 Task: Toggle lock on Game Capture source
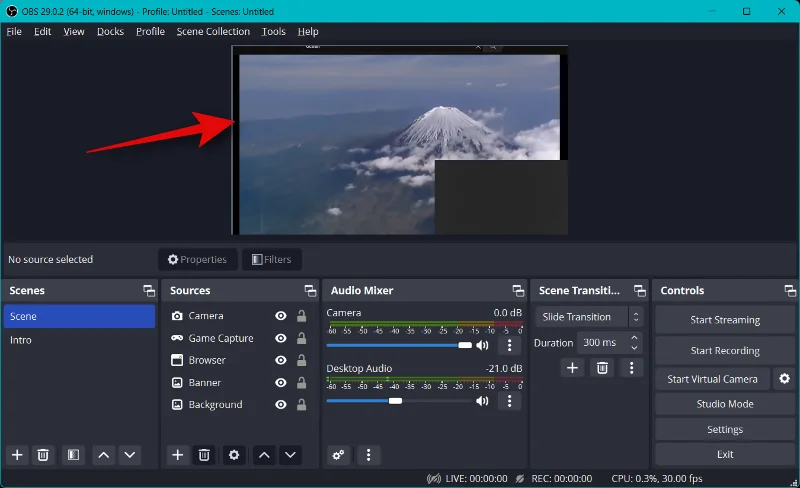click(x=302, y=338)
